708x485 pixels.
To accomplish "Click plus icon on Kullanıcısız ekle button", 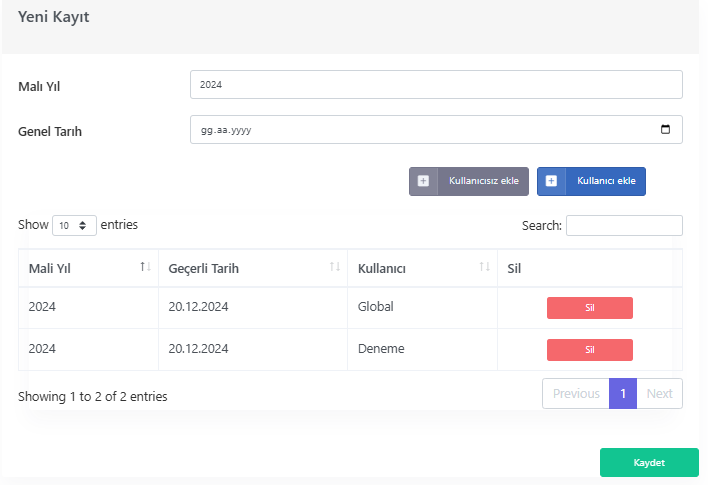I will point(423,181).
